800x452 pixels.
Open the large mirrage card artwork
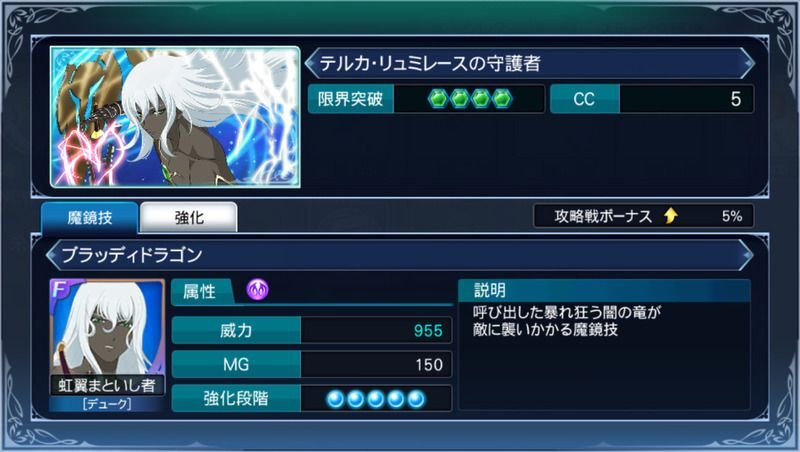click(x=175, y=117)
